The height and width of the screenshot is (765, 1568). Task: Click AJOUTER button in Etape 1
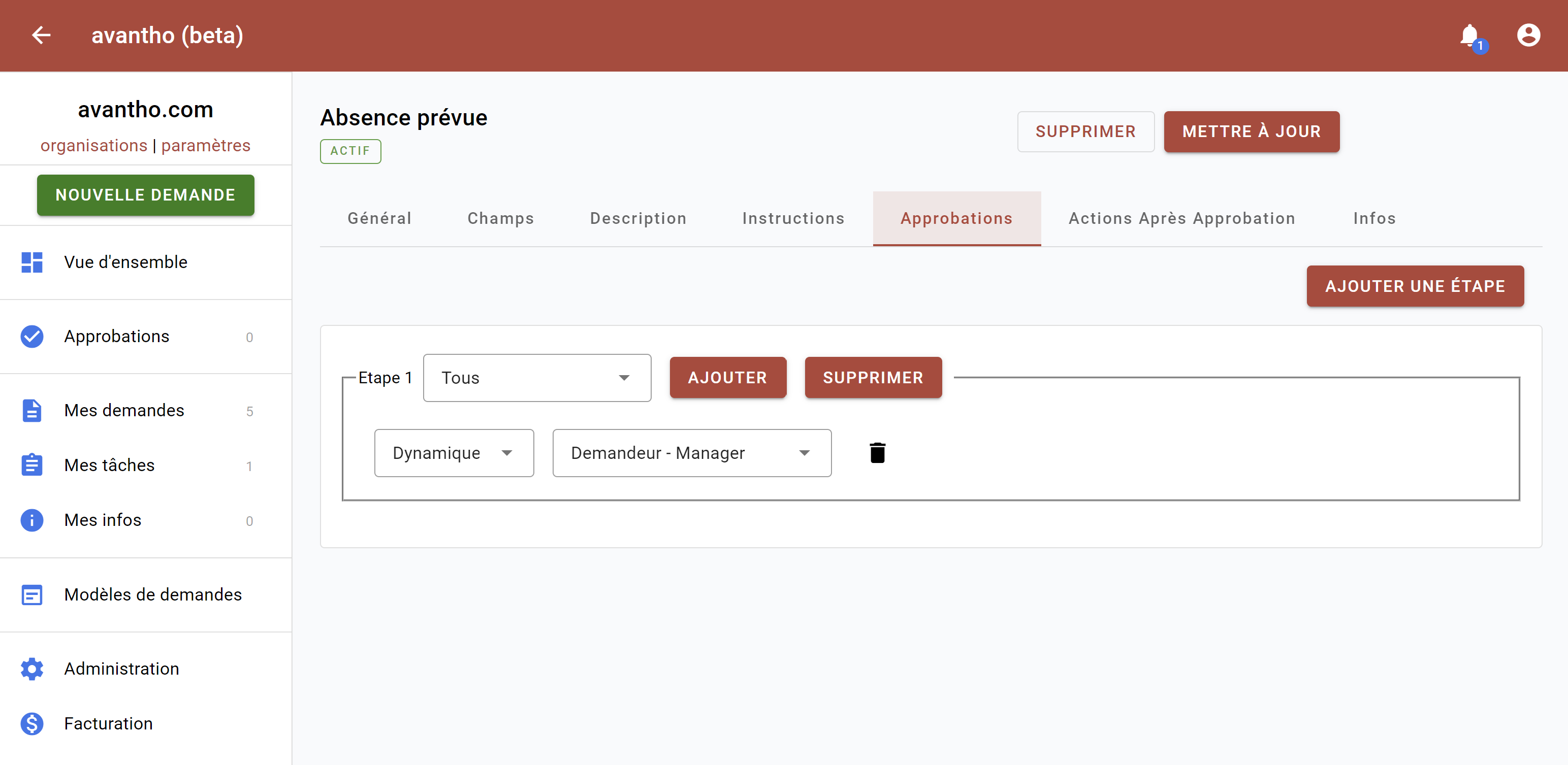(727, 378)
